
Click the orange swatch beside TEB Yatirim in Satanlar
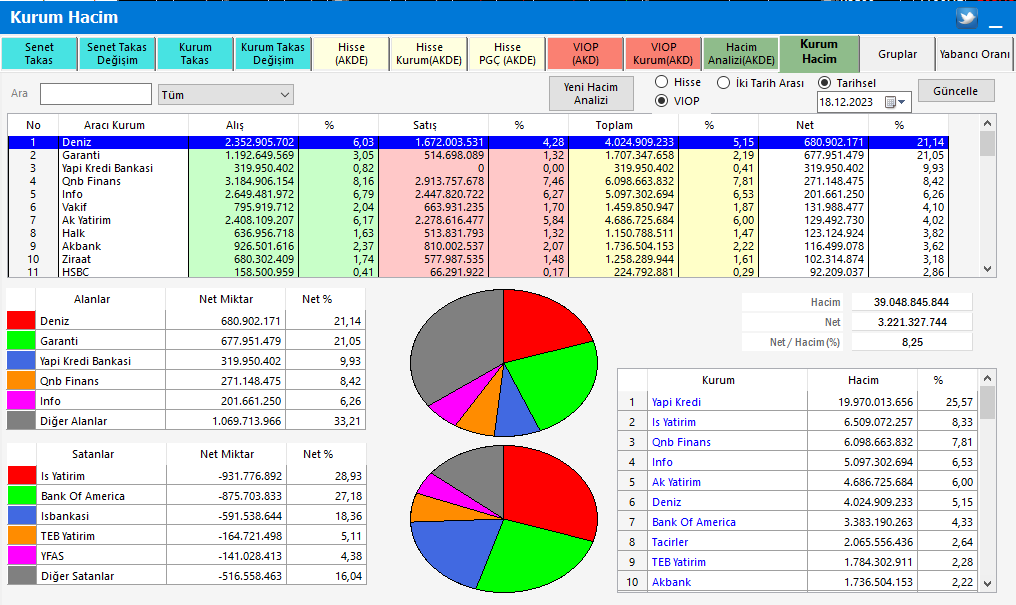point(22,536)
